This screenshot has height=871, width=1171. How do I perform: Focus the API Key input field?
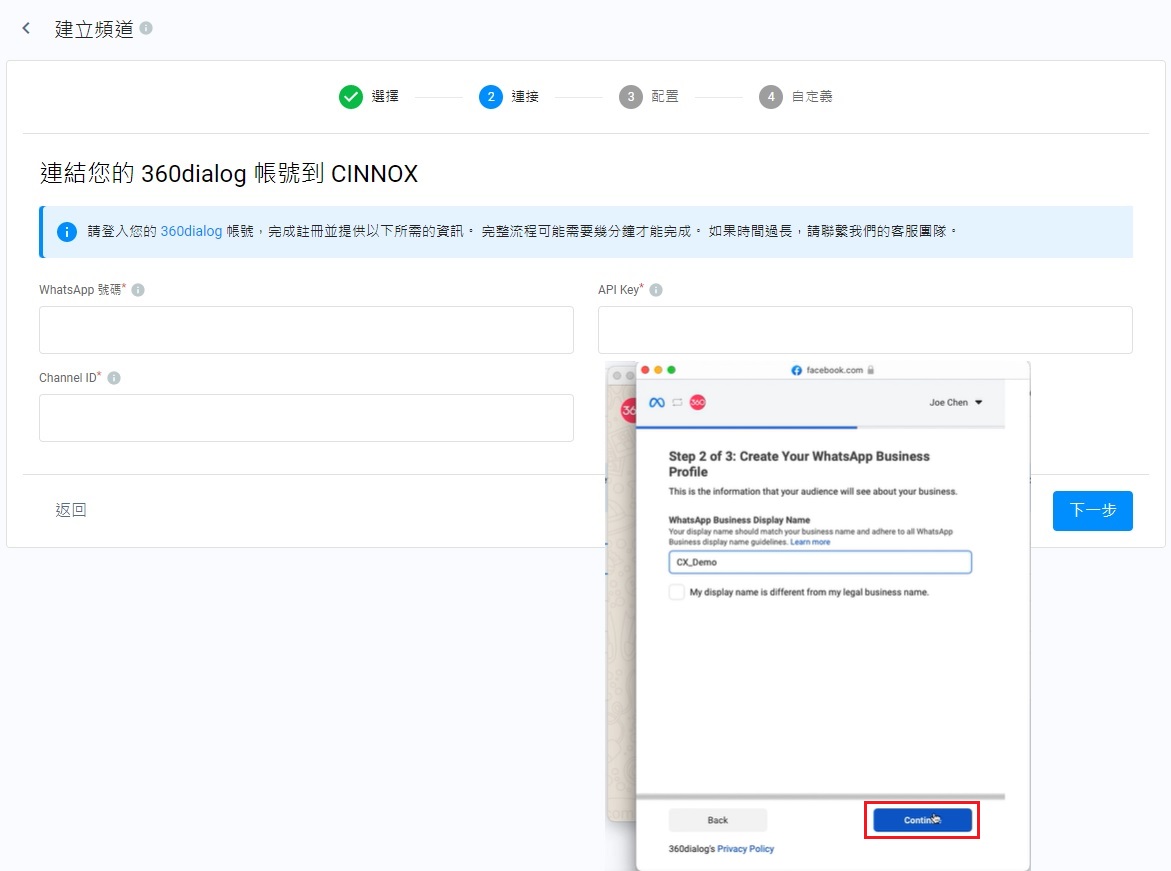[x=865, y=330]
